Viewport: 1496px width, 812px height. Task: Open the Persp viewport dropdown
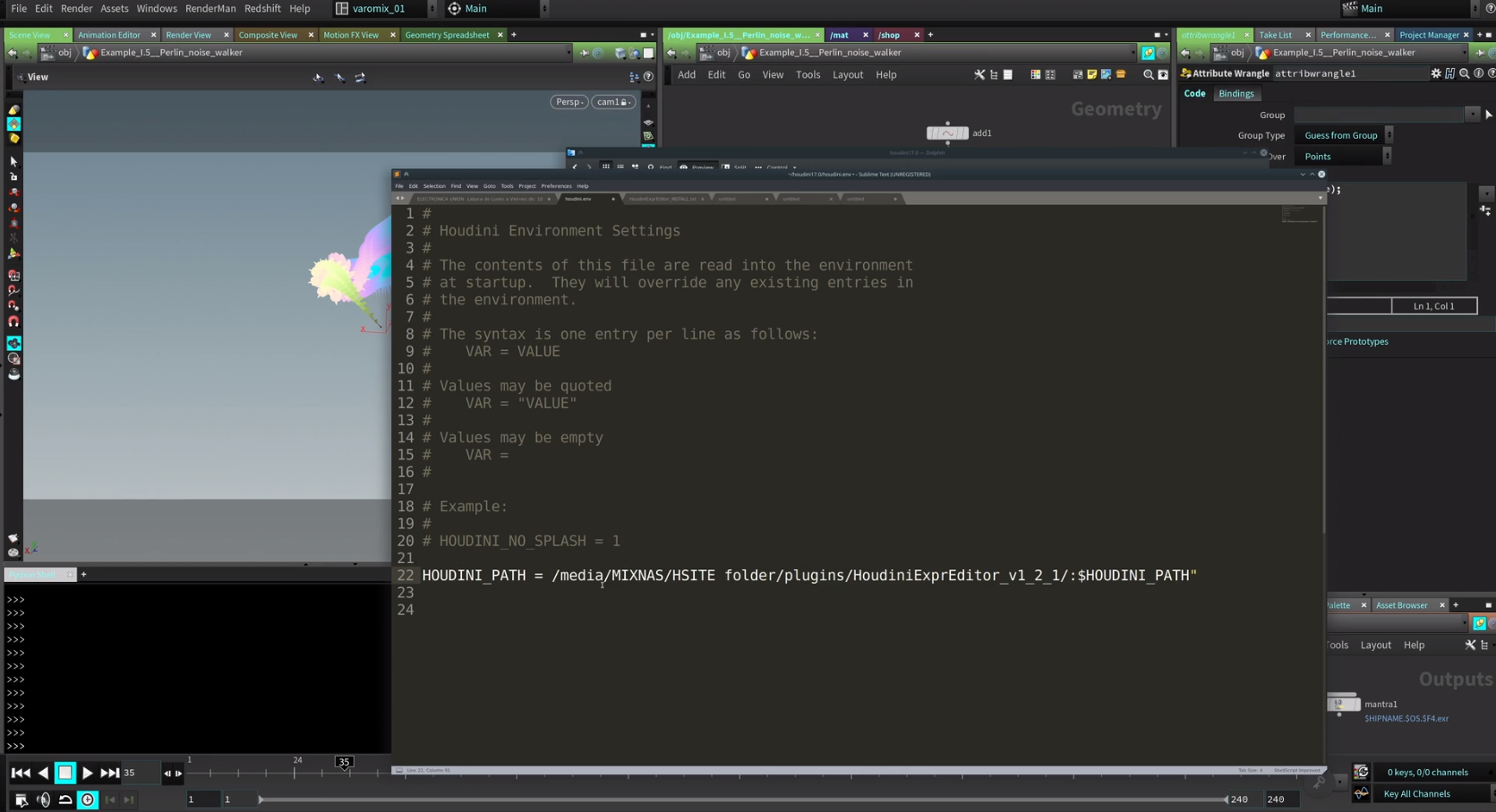pyautogui.click(x=568, y=102)
